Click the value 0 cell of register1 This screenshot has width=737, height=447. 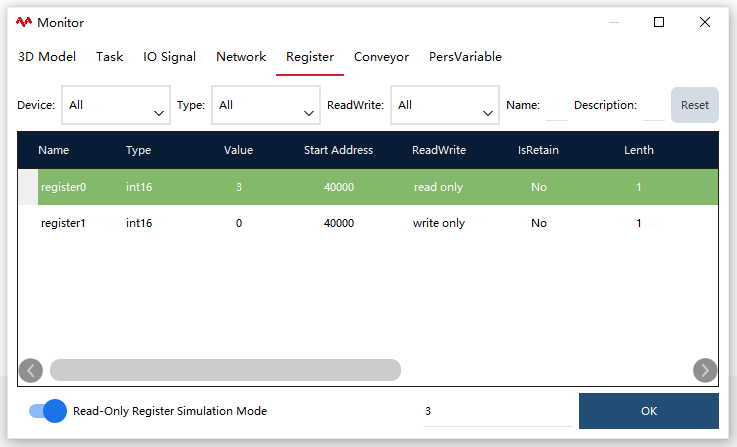click(x=239, y=223)
